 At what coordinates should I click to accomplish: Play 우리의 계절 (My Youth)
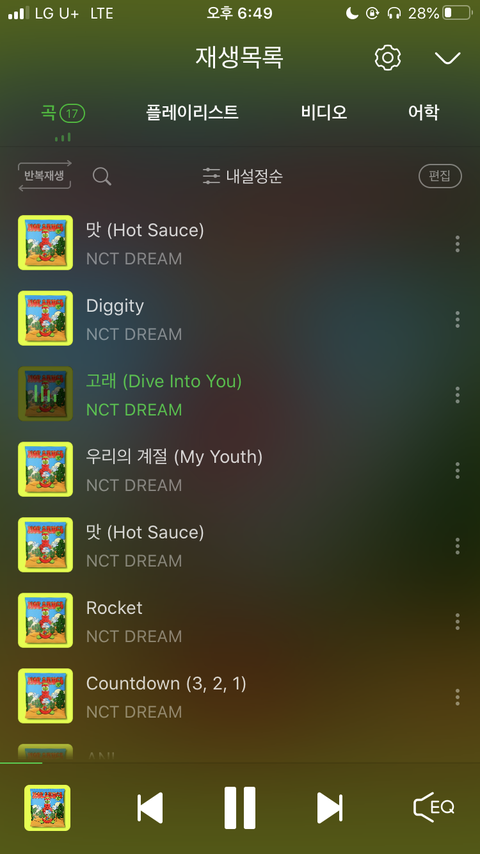coord(240,469)
